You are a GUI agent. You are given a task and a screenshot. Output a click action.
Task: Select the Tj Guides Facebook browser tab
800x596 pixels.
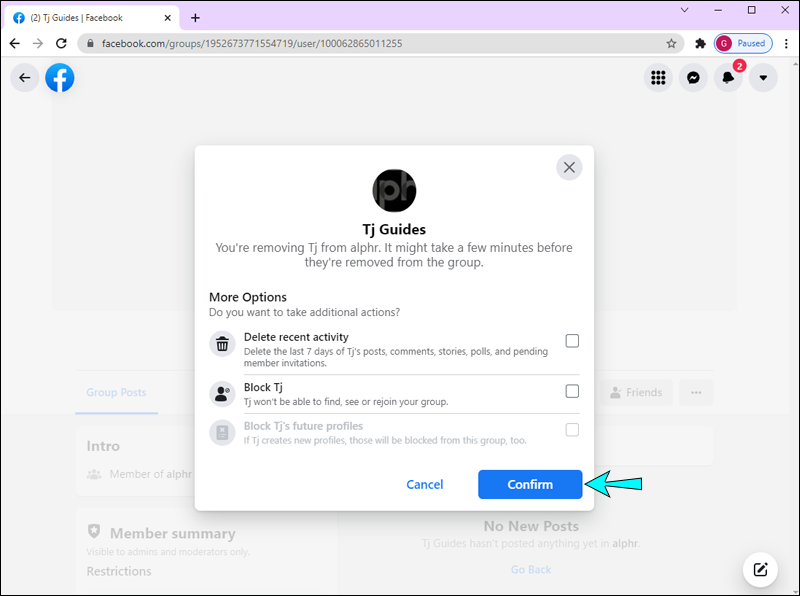click(x=92, y=18)
